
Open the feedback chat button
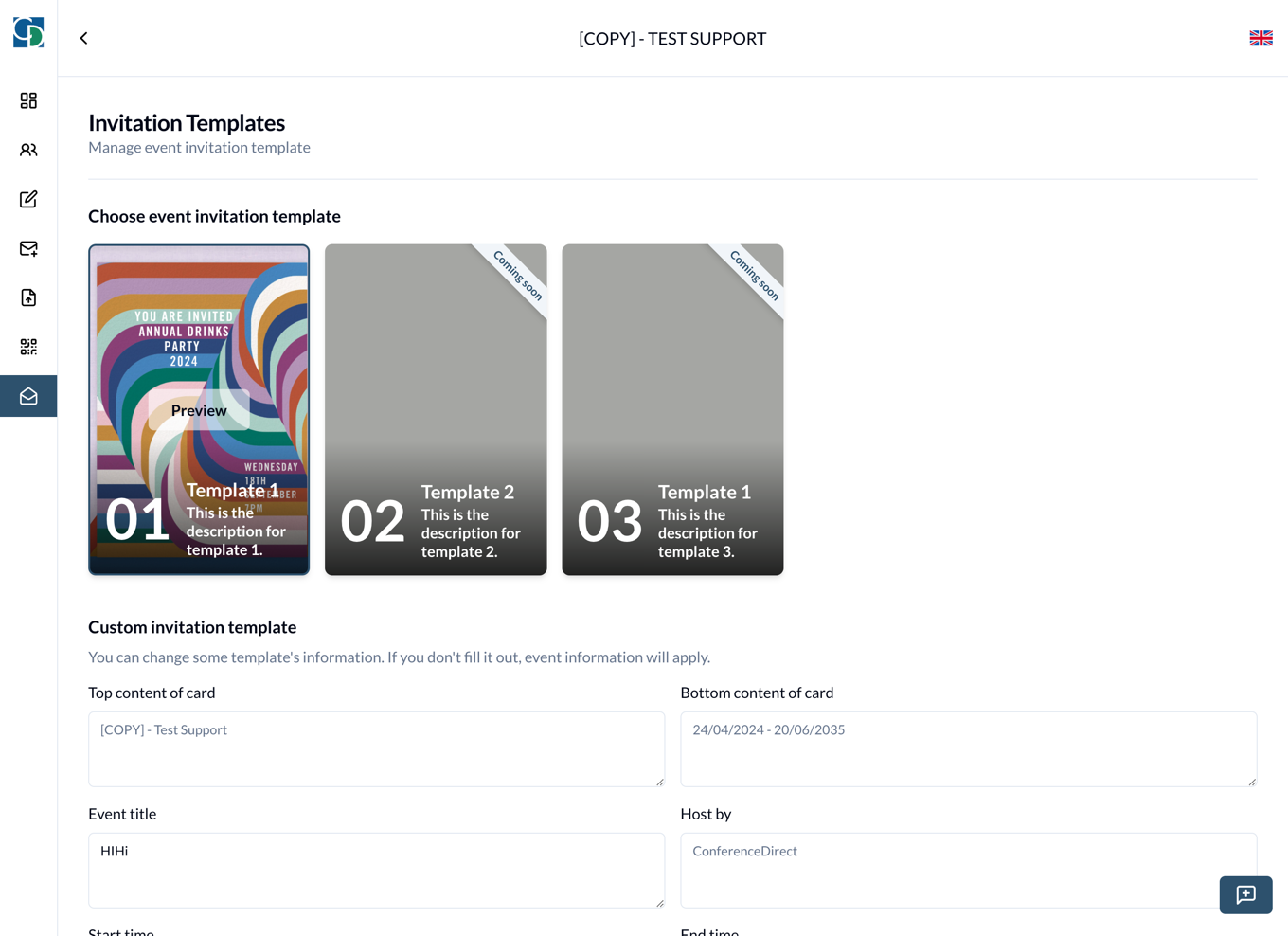[1245, 894]
